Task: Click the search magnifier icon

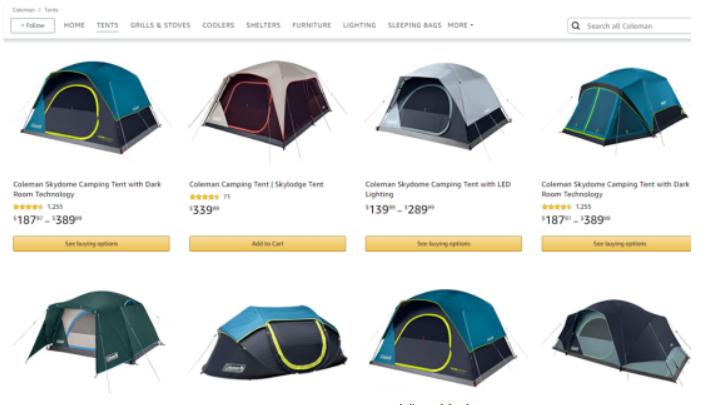Action: pyautogui.click(x=576, y=26)
